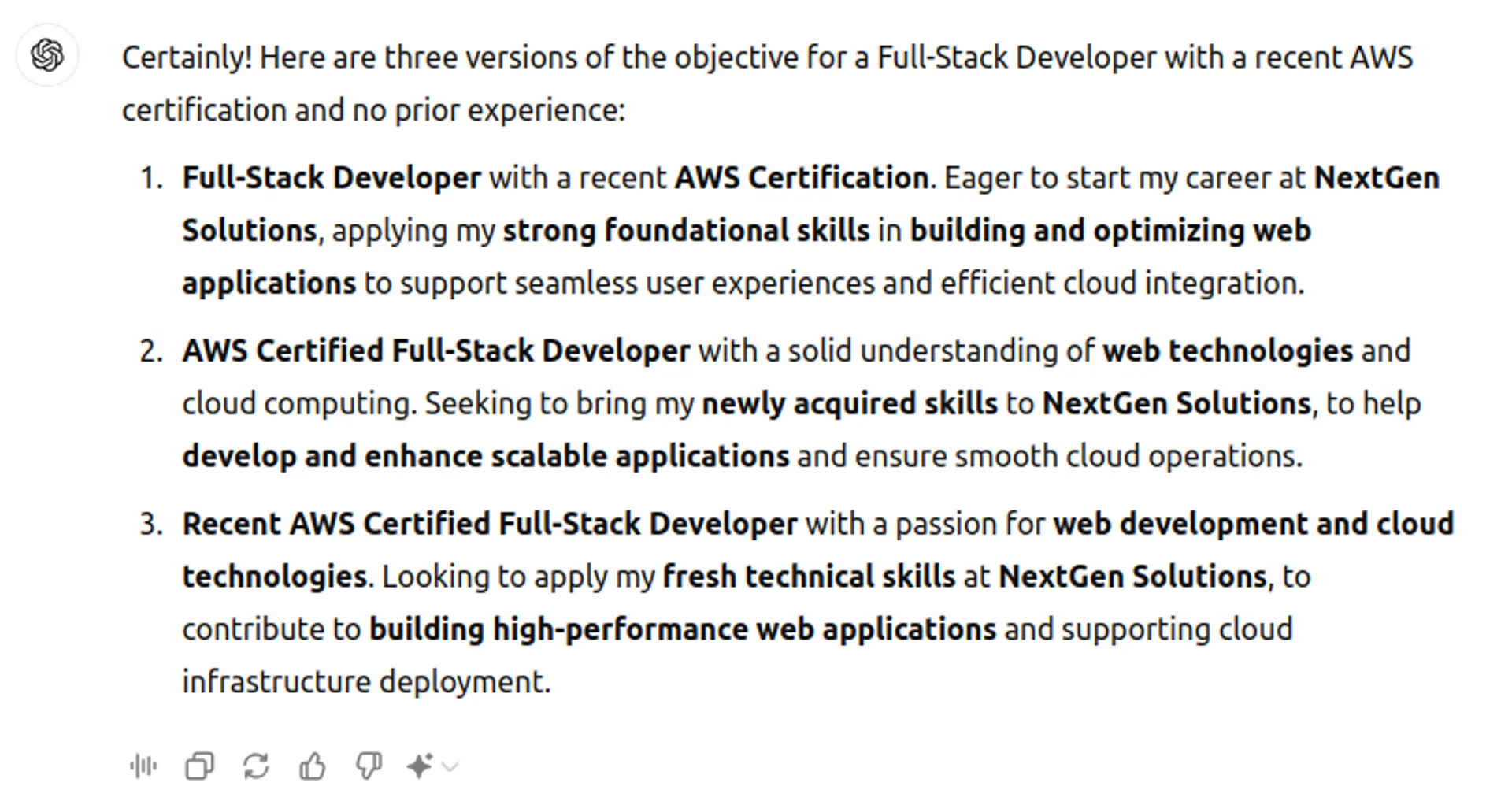Viewport: 1512px width, 801px height.
Task: Click the words 'infrastructure deployment' at the end
Action: coord(365,682)
